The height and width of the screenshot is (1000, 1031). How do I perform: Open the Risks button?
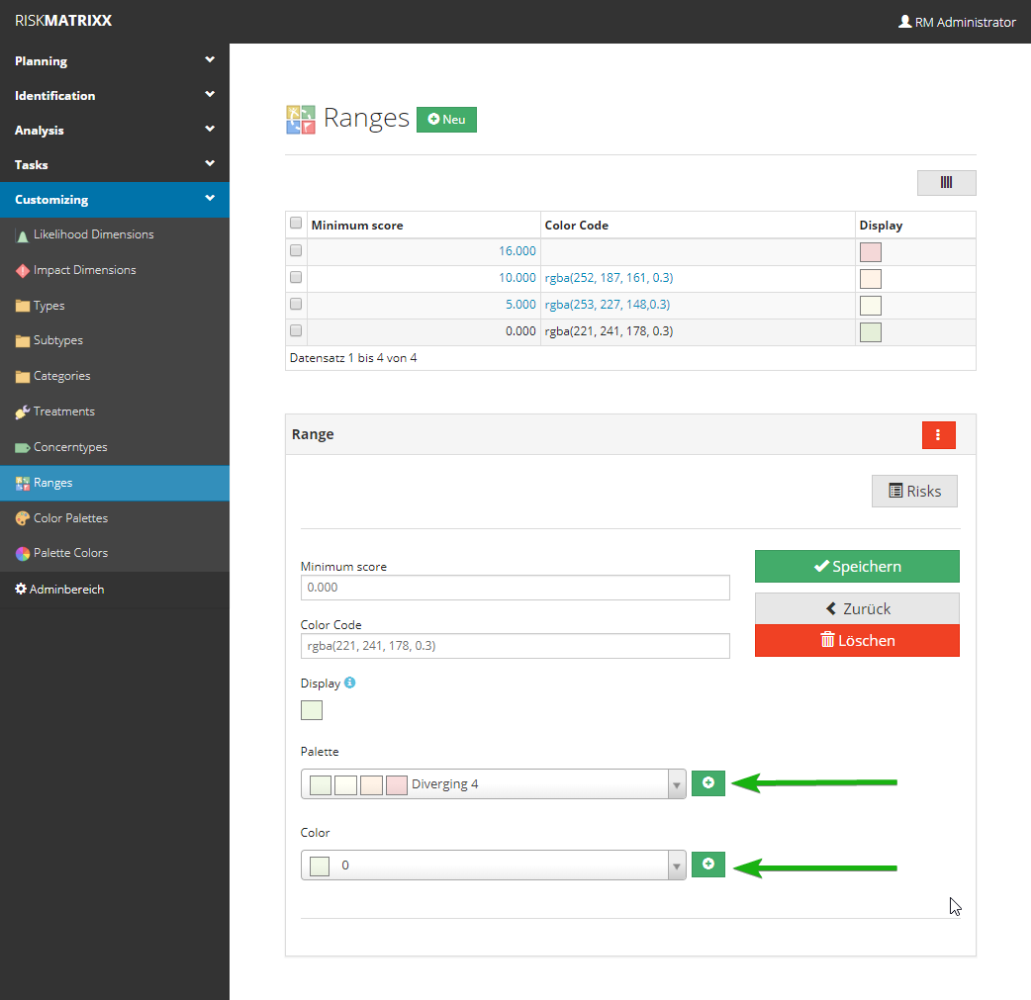click(915, 491)
